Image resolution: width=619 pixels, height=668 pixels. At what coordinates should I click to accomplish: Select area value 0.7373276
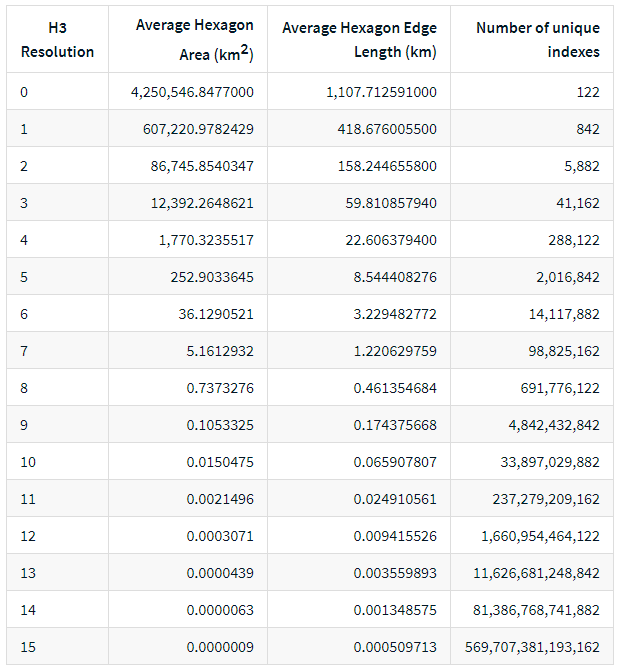(220, 389)
